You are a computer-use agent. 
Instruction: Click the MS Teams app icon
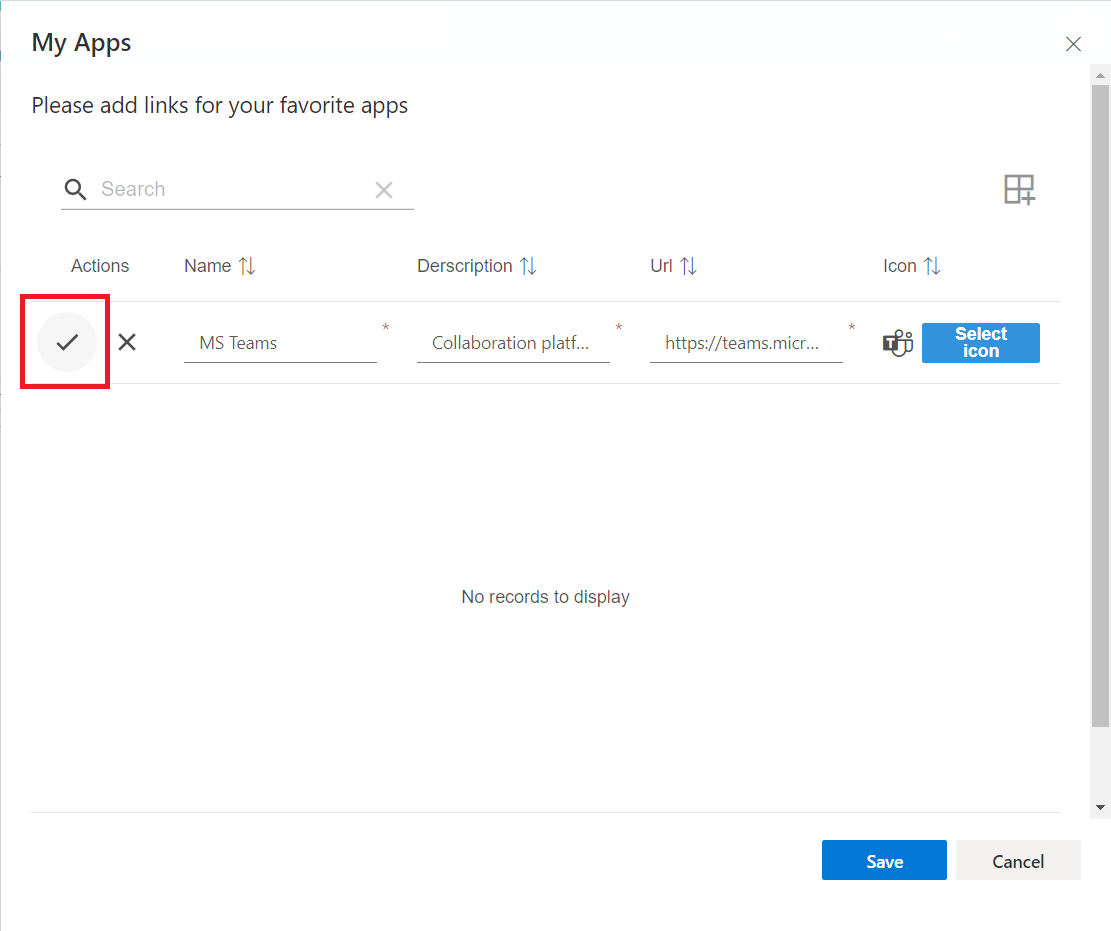pyautogui.click(x=897, y=343)
